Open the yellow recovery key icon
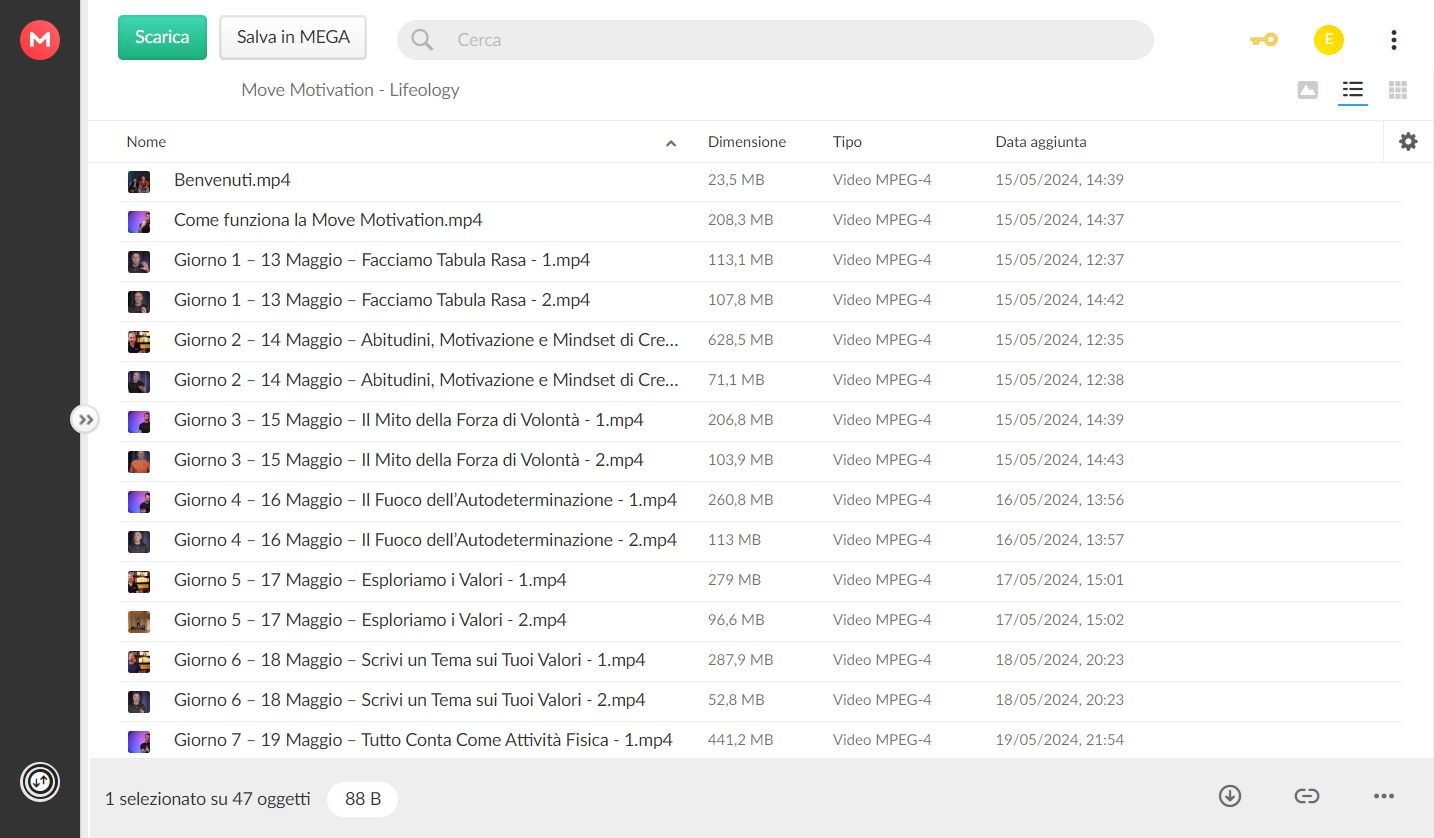The height and width of the screenshot is (838, 1434). click(x=1264, y=40)
